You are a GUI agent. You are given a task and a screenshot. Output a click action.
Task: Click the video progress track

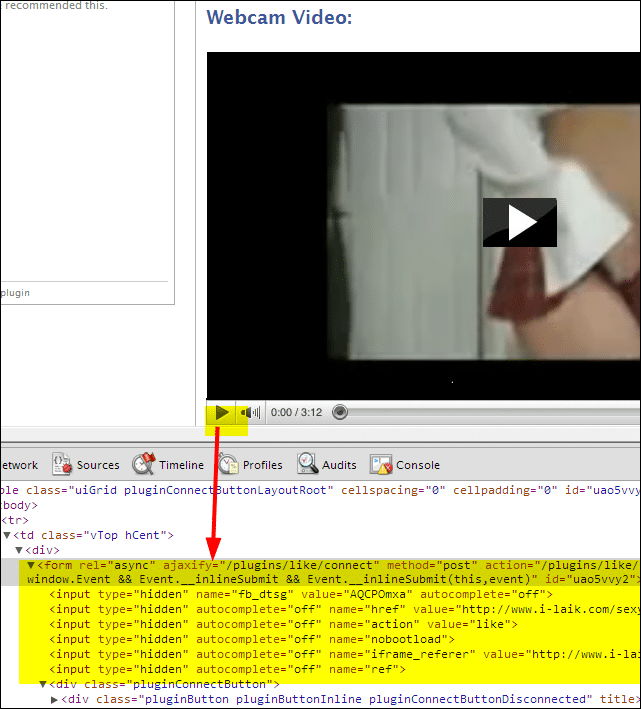tap(494, 412)
